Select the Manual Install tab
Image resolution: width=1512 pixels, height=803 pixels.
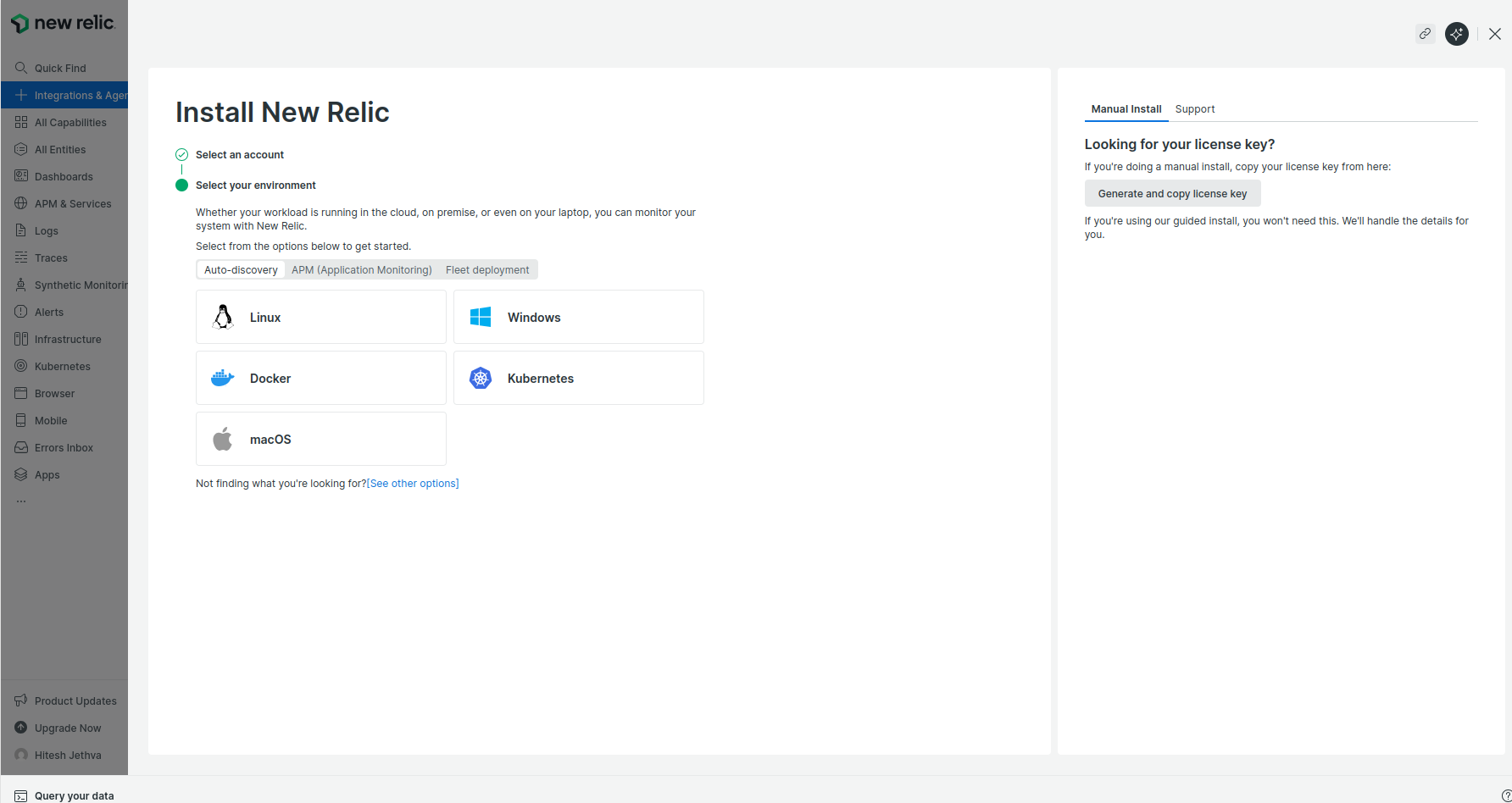click(1126, 109)
